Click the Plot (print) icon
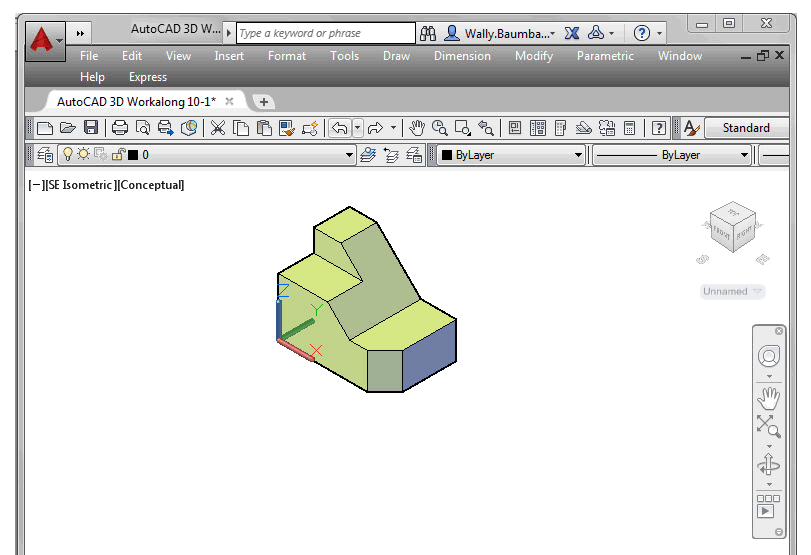The width and height of the screenshot is (811, 555). point(120,128)
